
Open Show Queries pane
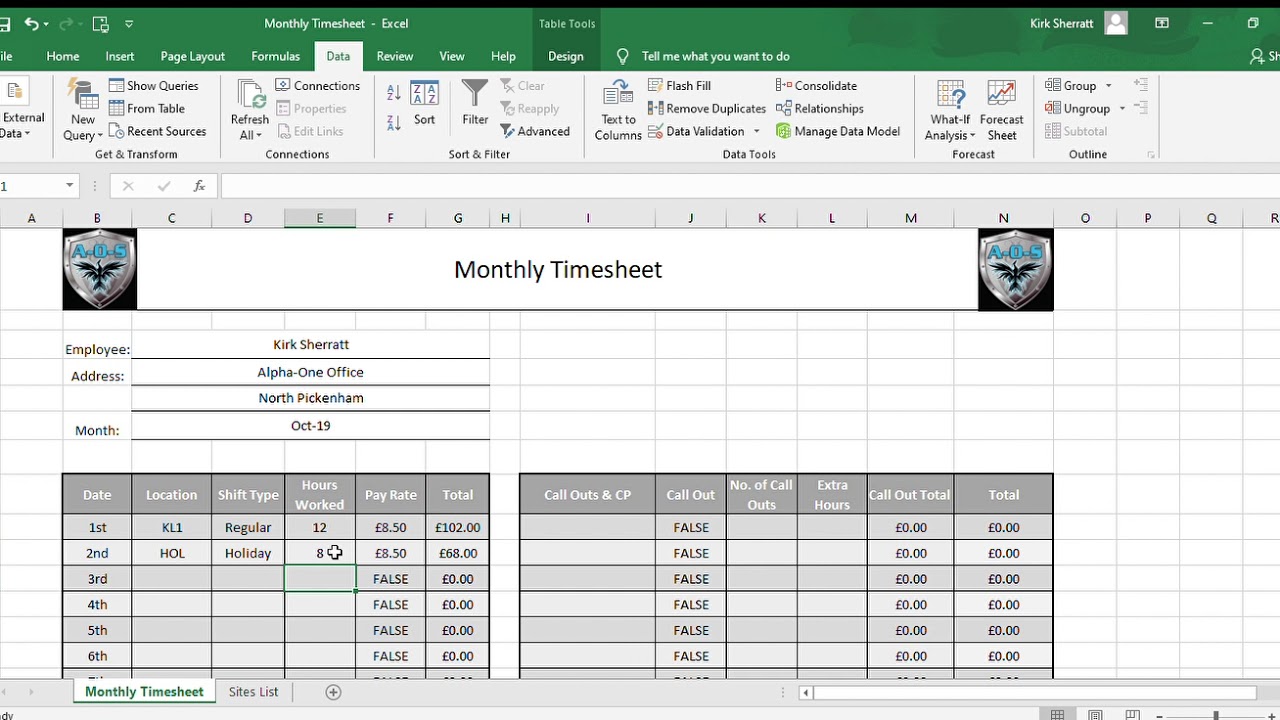(154, 86)
